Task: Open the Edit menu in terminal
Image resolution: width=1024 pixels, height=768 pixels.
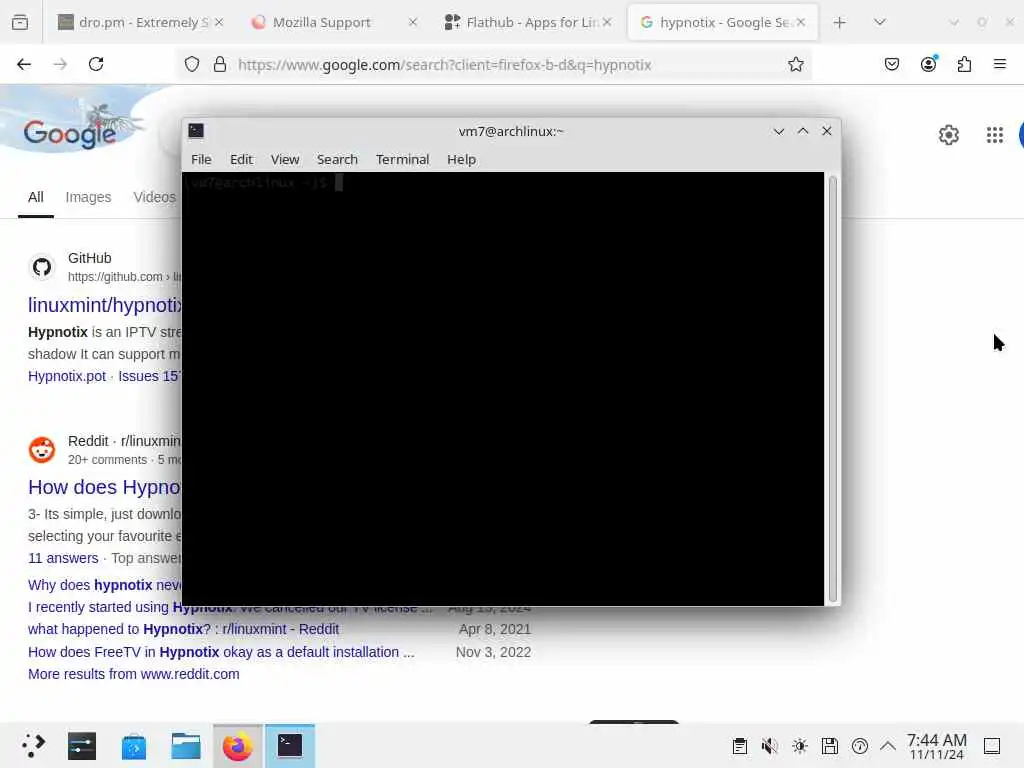Action: click(241, 159)
